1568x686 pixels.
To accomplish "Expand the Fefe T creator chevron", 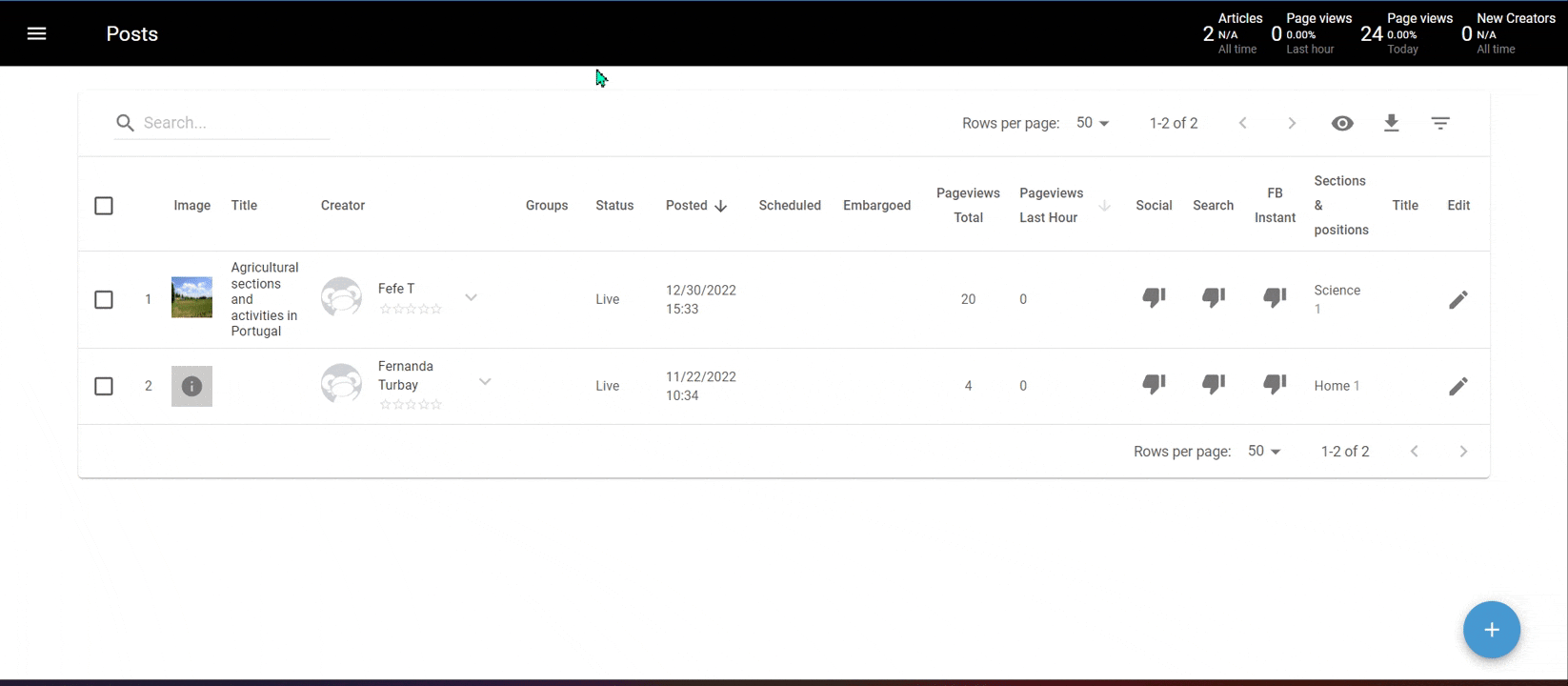I will 471,297.
